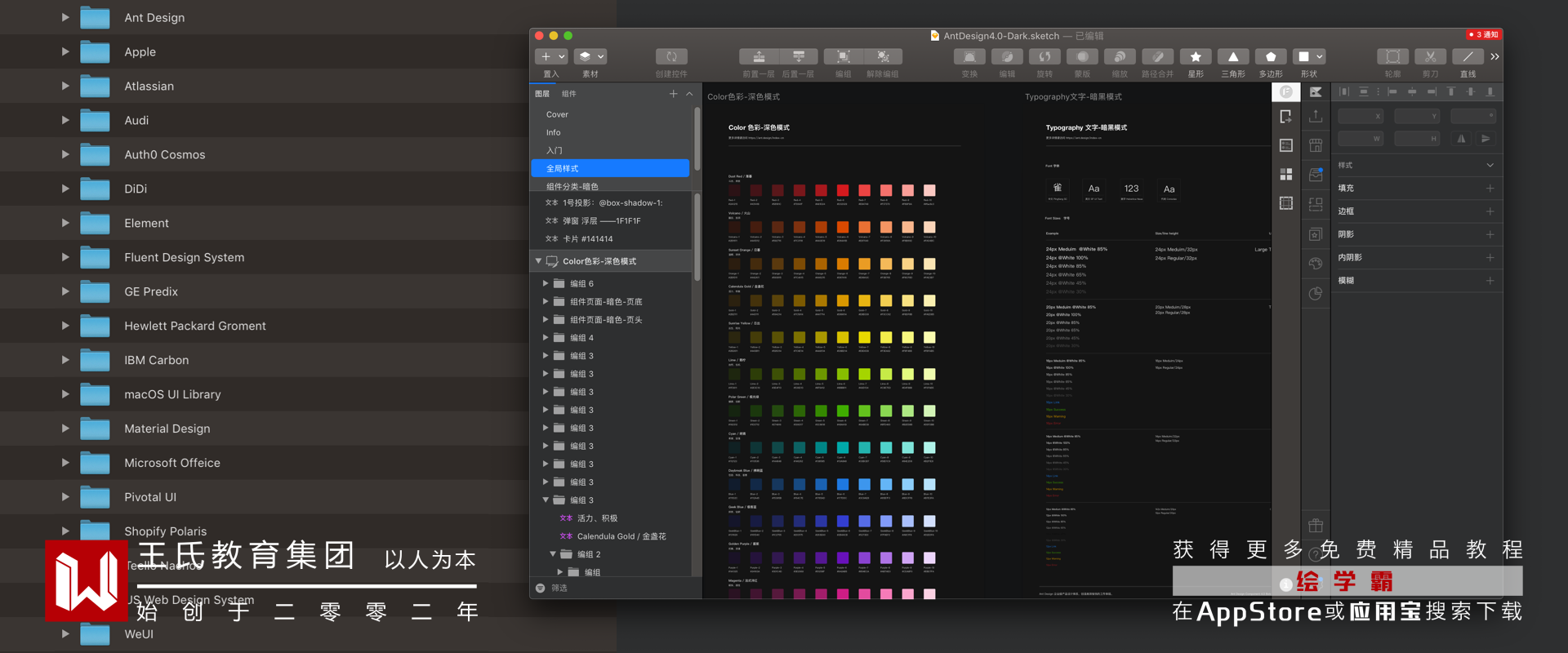
Task: Select the 星形 star shape tool
Action: point(1196,56)
